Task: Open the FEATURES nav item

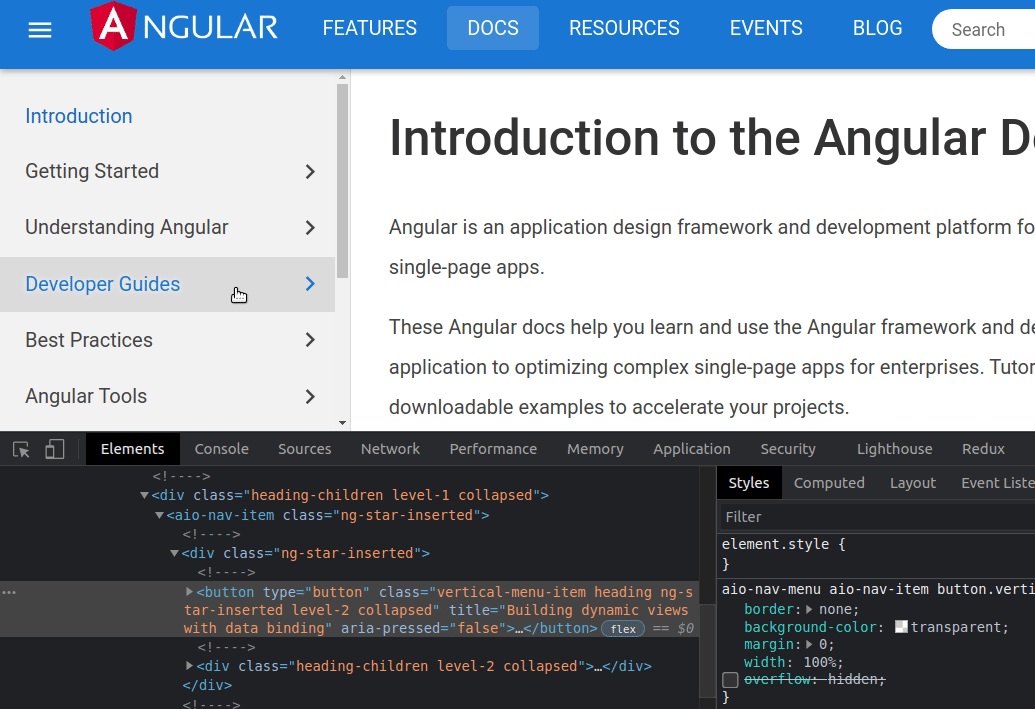Action: point(370,28)
